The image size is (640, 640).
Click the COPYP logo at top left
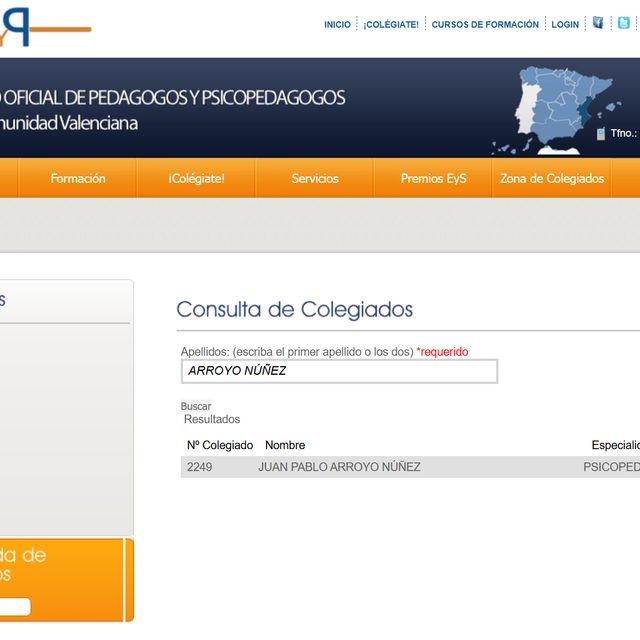(45, 27)
